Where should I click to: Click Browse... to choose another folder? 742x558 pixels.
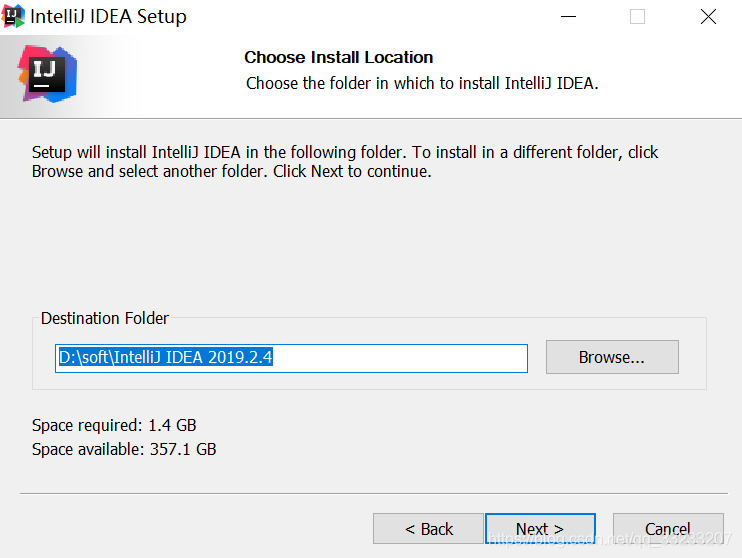(x=612, y=357)
